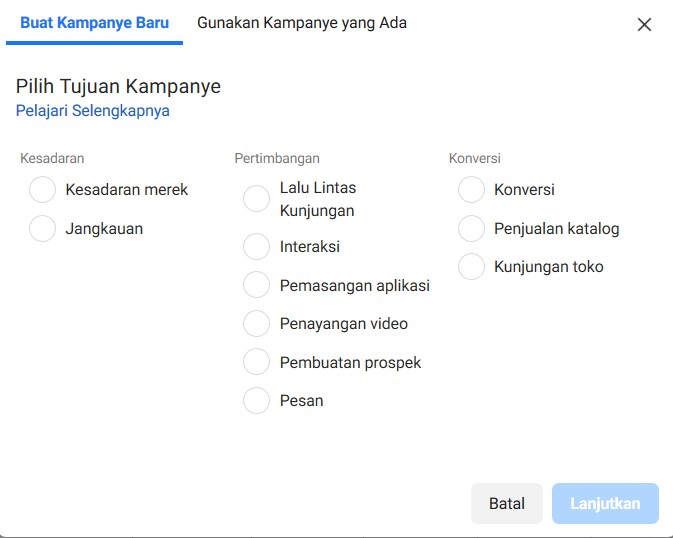
Task: Click the Batal button
Action: click(507, 503)
